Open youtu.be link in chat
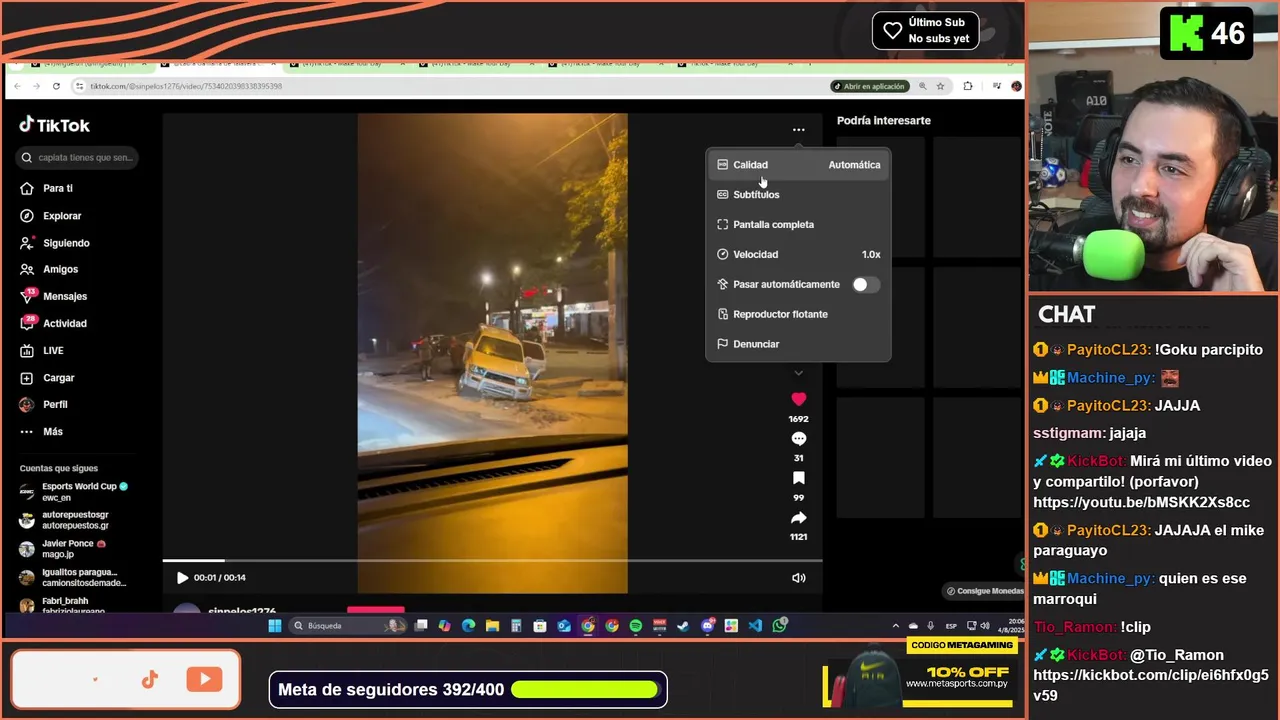 click(1141, 502)
